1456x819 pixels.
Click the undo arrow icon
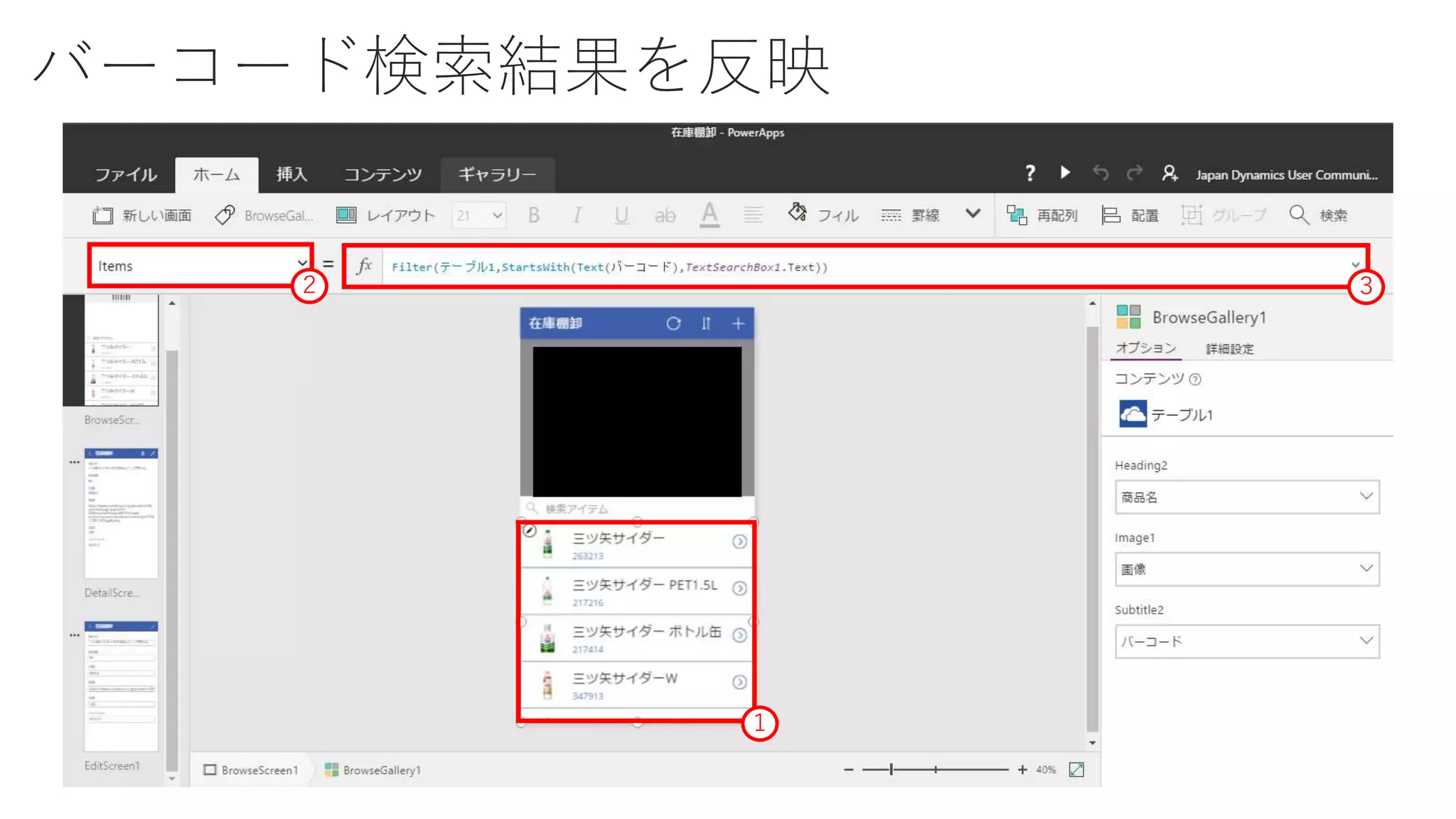tap(1101, 173)
